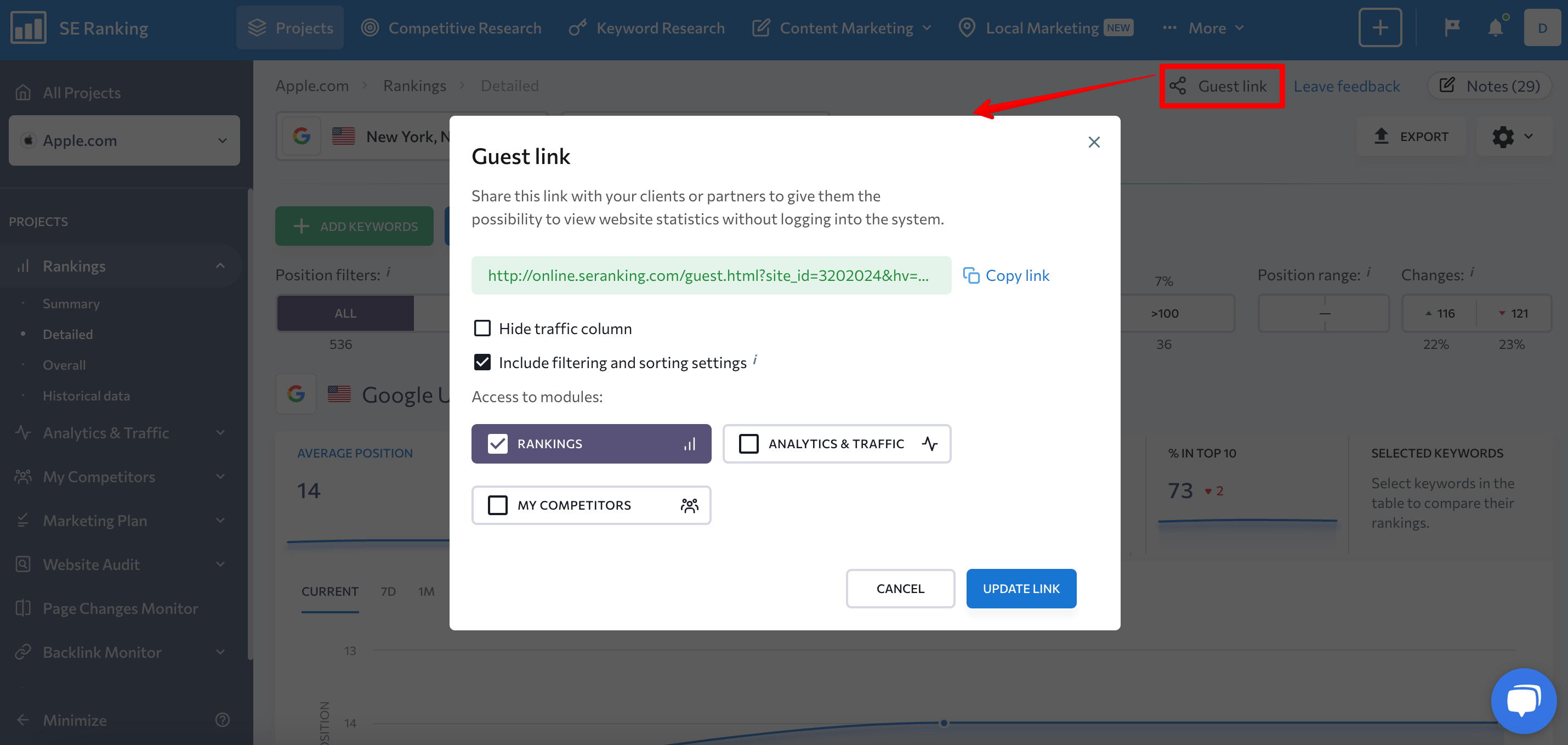Go to Competitive Research
The width and height of the screenshot is (1568, 745).
click(451, 28)
